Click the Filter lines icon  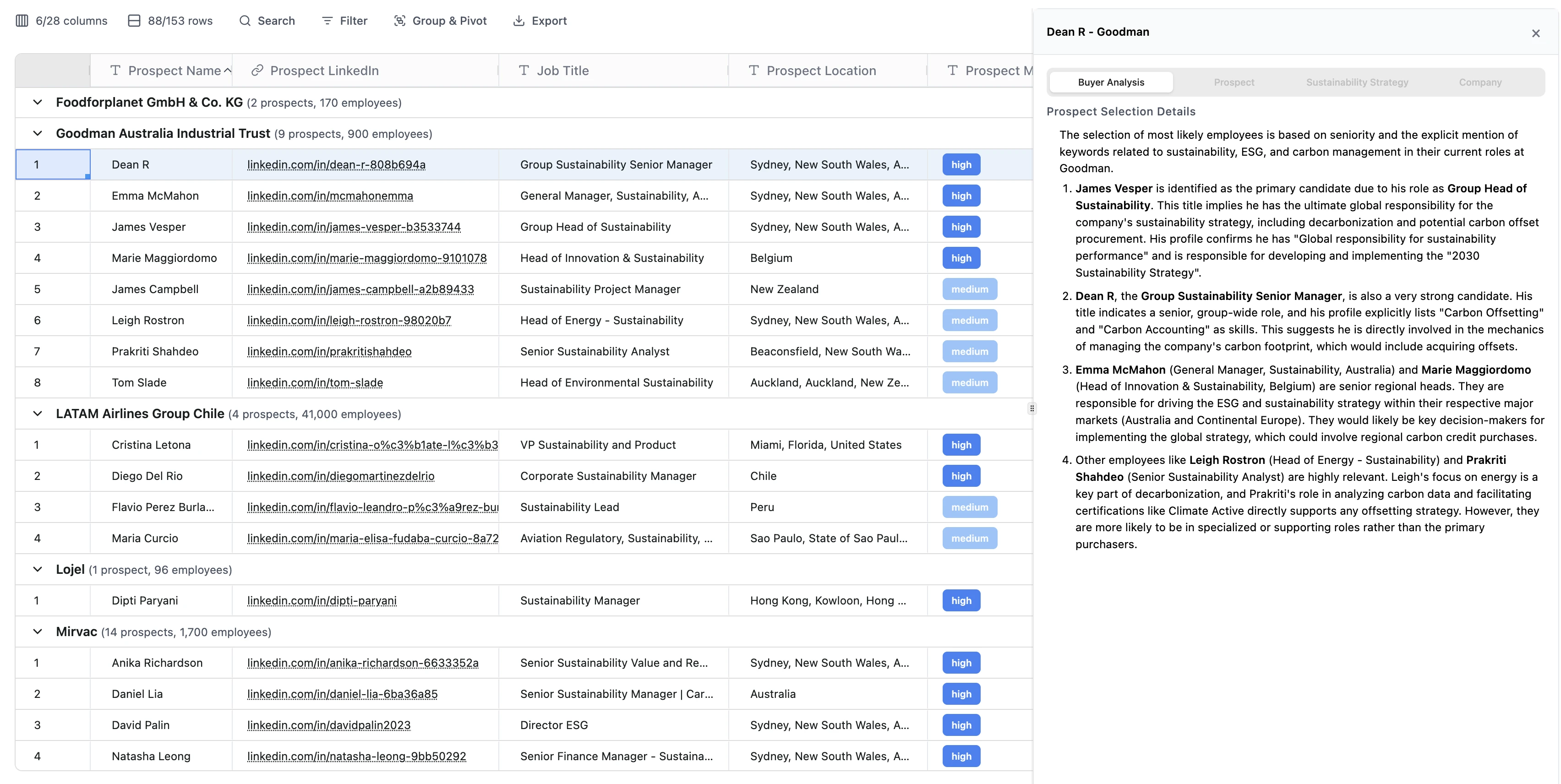point(327,21)
